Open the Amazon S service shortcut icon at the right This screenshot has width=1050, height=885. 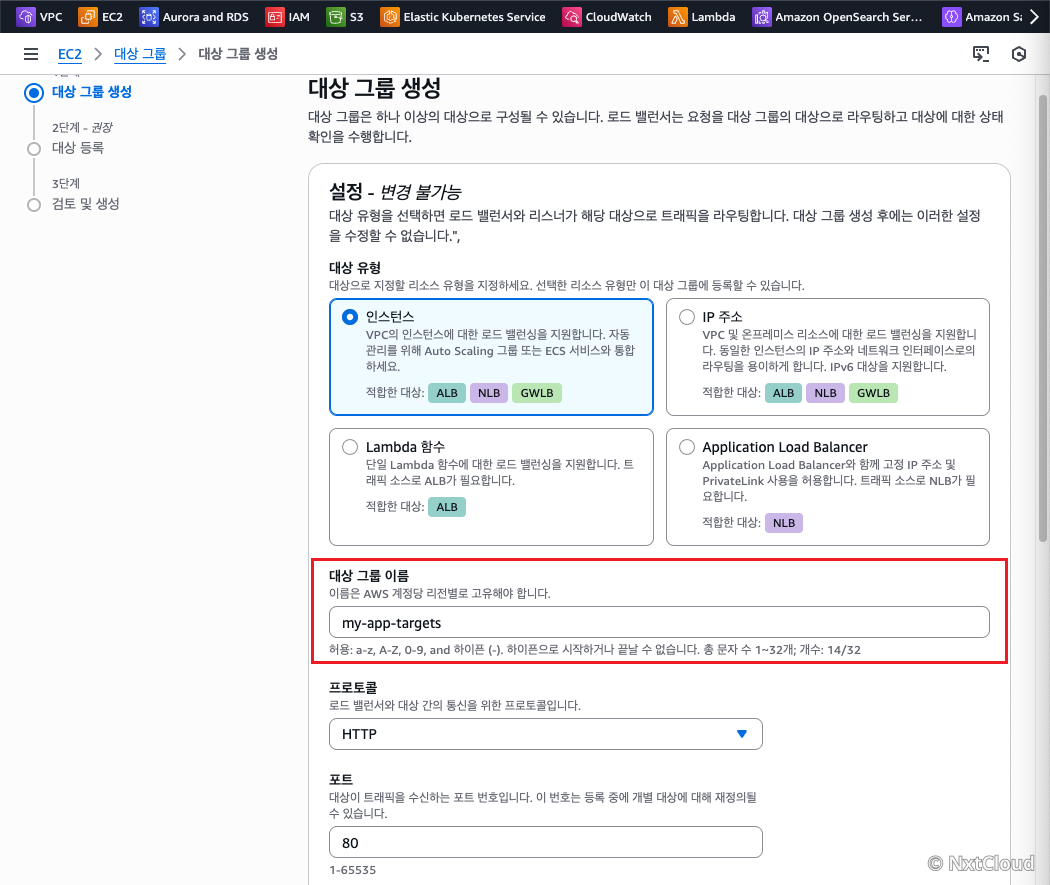pos(951,17)
